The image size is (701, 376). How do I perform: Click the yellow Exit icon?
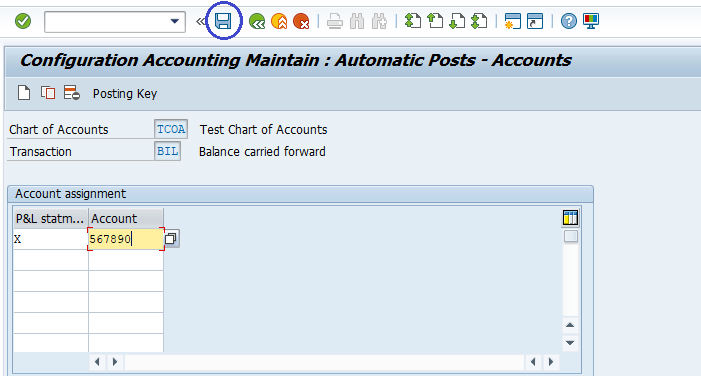coord(279,21)
